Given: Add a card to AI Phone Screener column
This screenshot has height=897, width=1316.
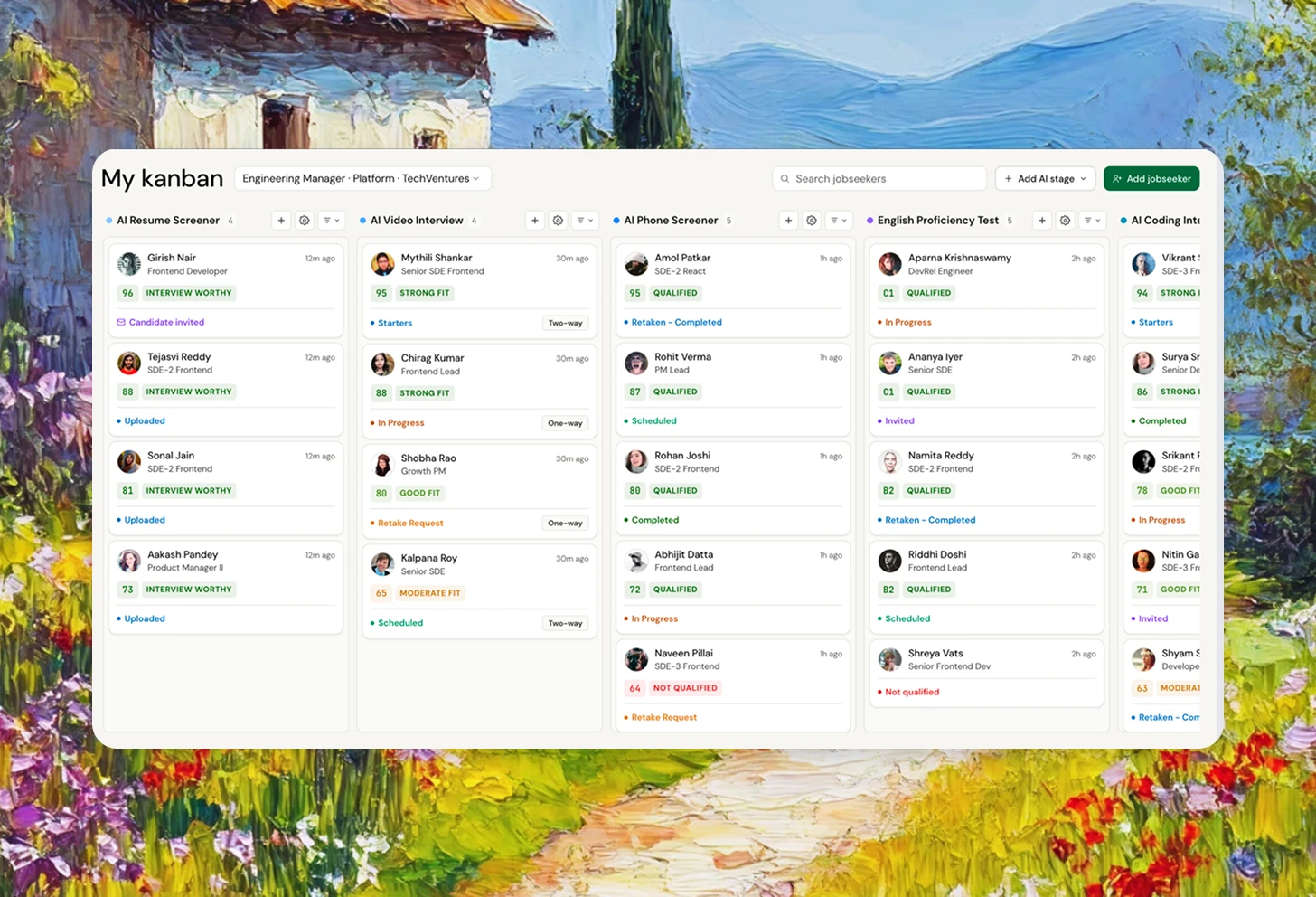Looking at the screenshot, I should click(788, 221).
